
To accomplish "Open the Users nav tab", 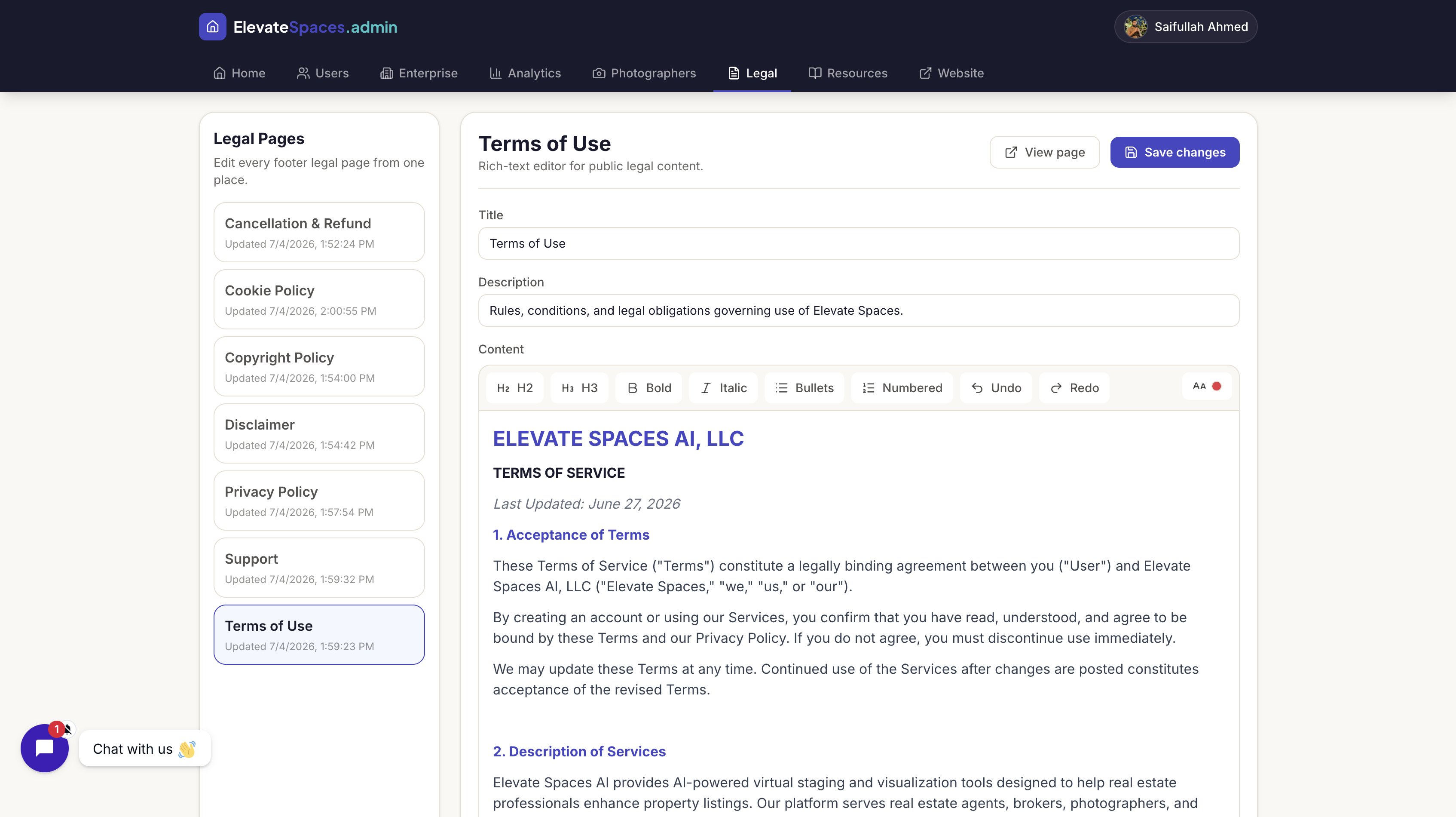I will (323, 73).
